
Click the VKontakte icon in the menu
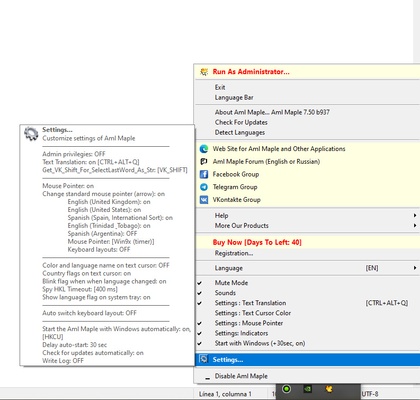204,200
